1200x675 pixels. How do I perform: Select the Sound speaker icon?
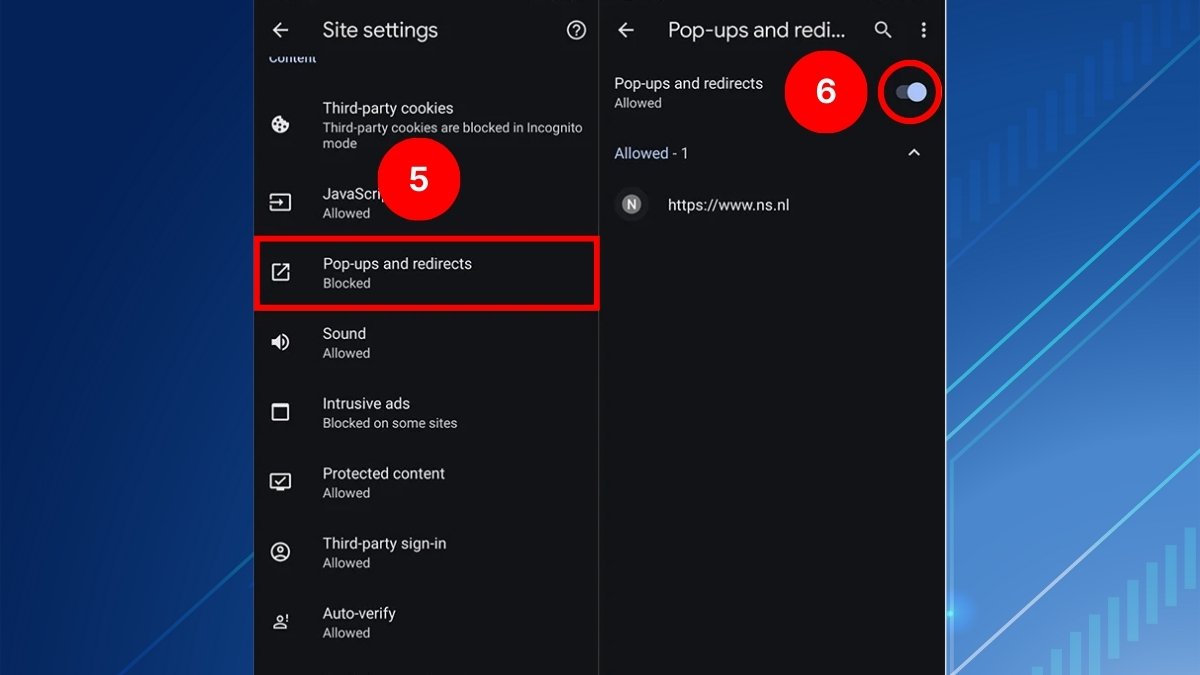[x=281, y=342]
